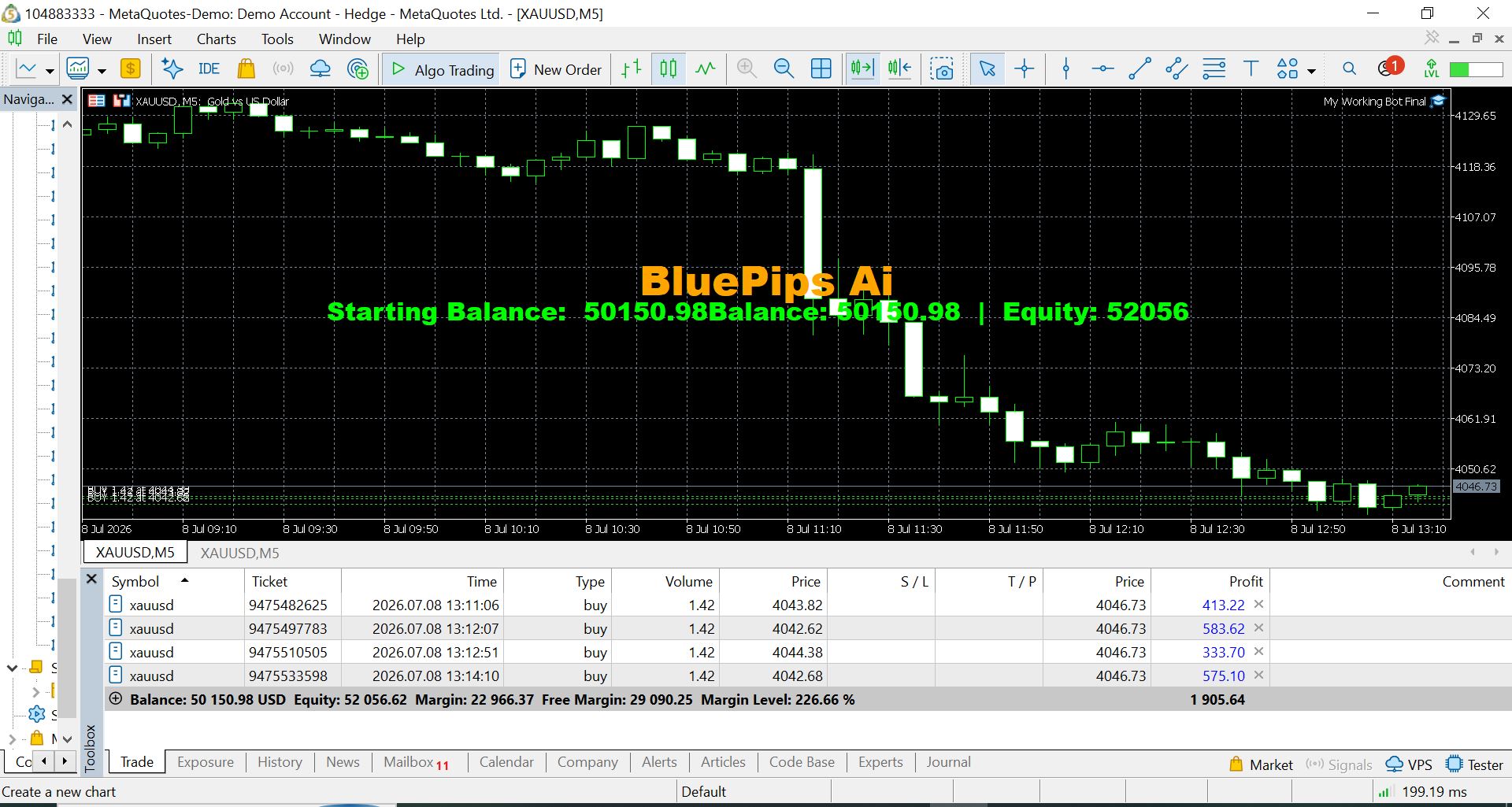Open the File menu
The height and width of the screenshot is (807, 1512).
tap(47, 39)
